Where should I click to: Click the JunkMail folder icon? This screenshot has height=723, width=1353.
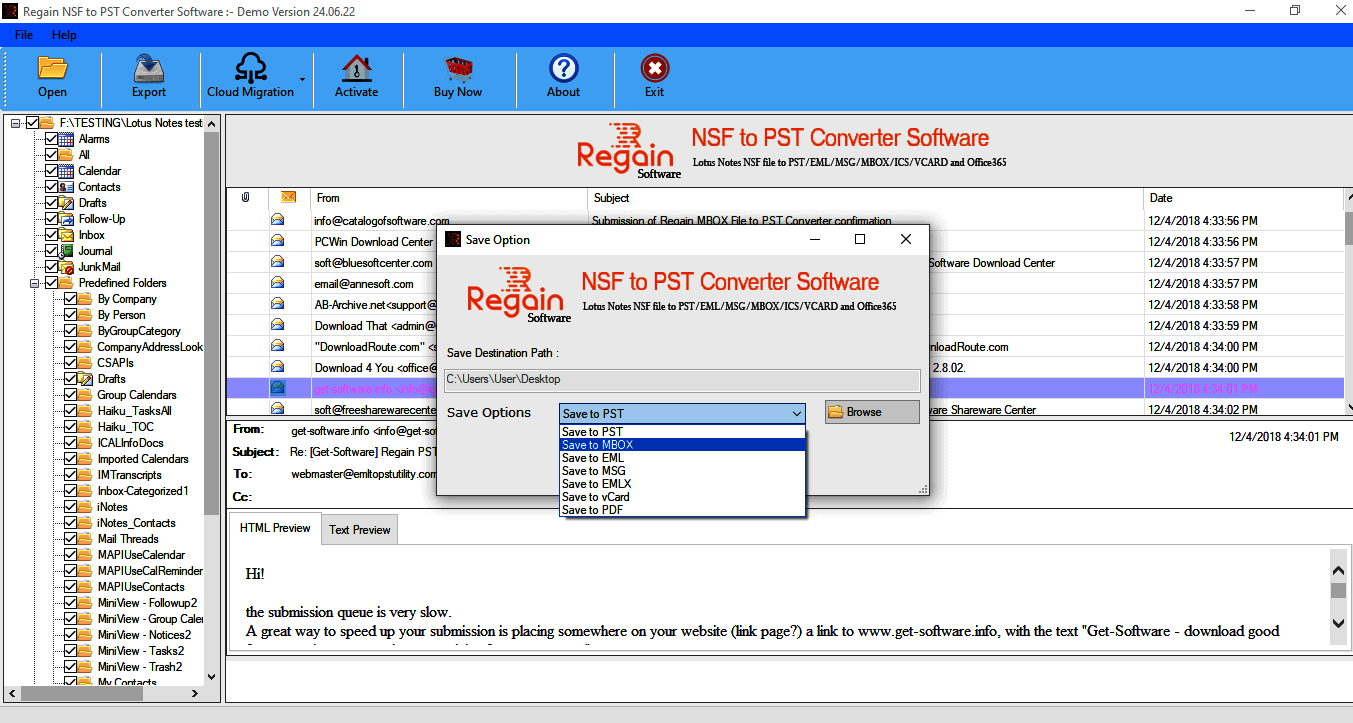(x=68, y=267)
